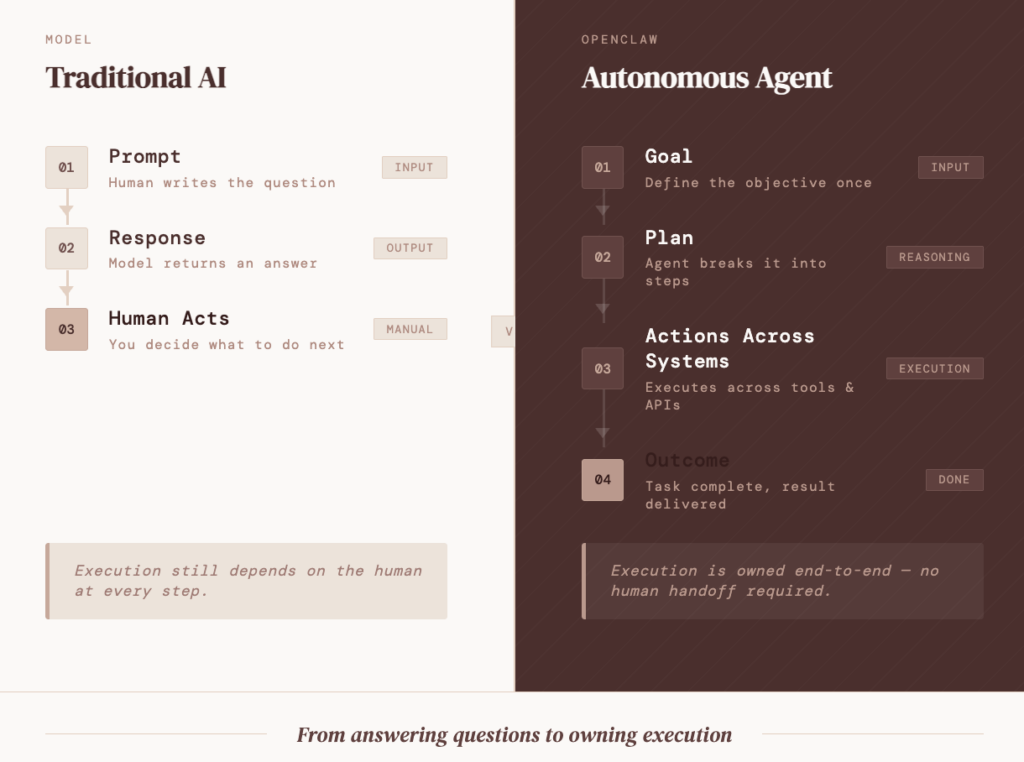Screen dimensions: 1024x762
Task: Click the 01 badge beside Goal
Action: click(x=602, y=167)
